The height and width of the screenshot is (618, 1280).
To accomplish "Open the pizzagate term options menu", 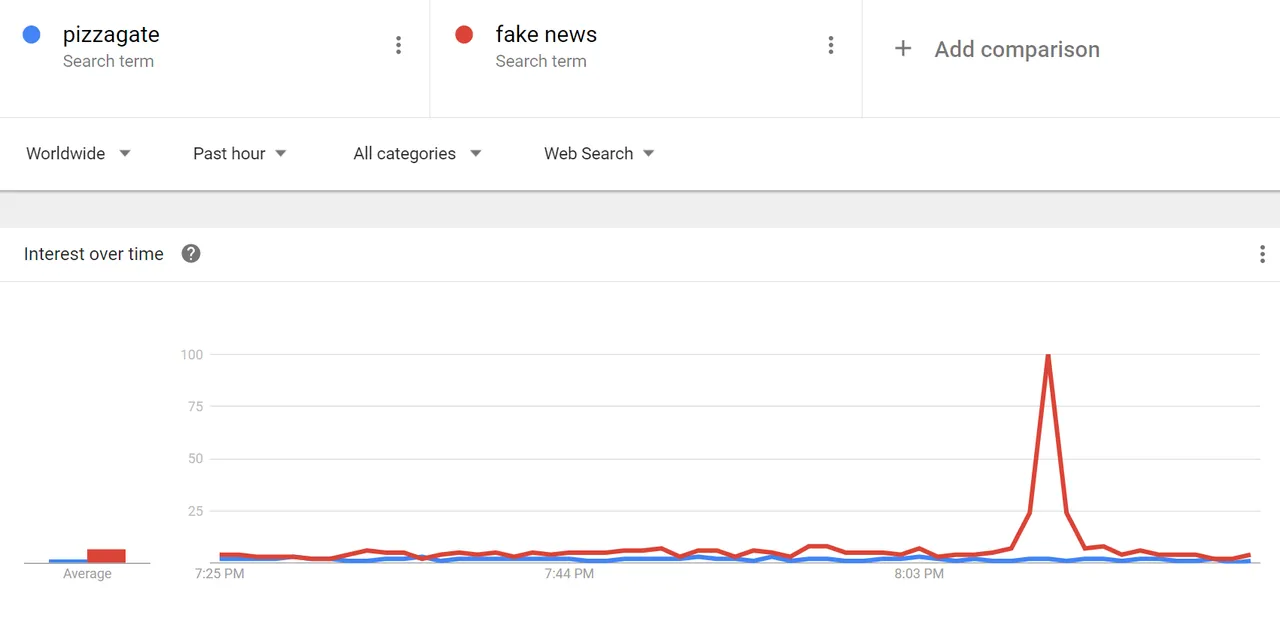I will (398, 45).
